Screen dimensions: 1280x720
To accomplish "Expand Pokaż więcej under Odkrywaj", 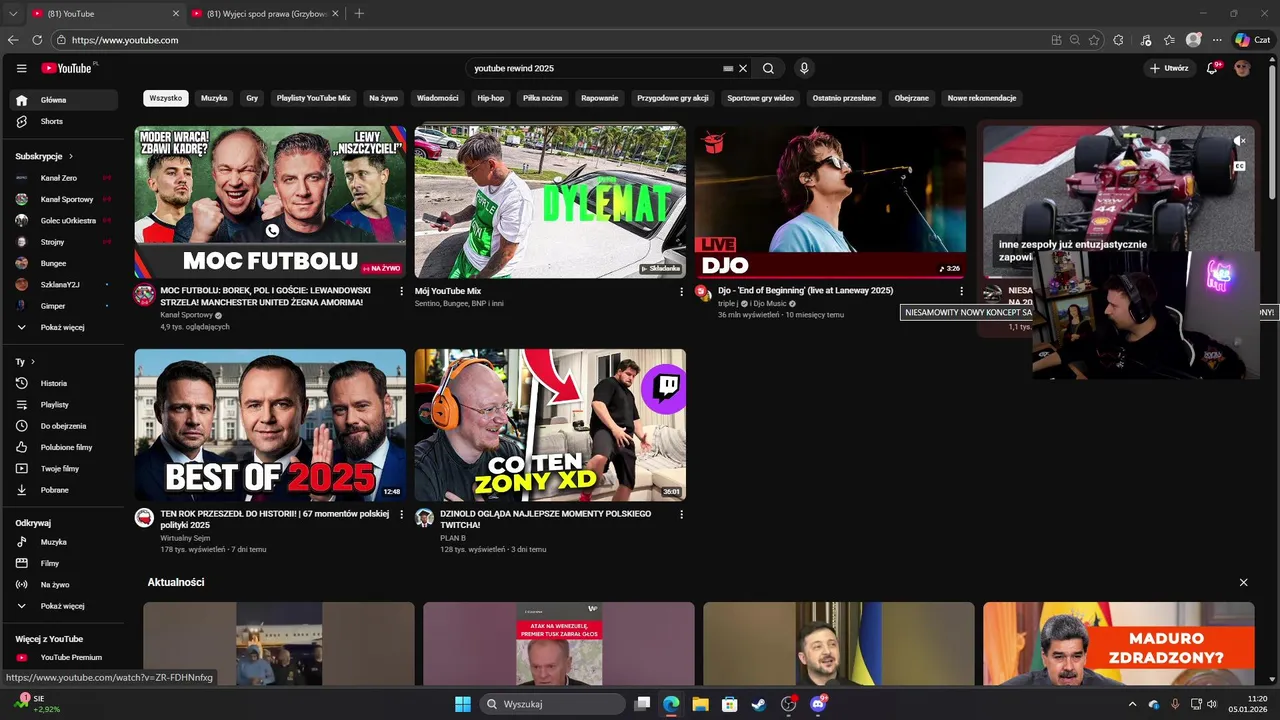I will click(x=64, y=606).
